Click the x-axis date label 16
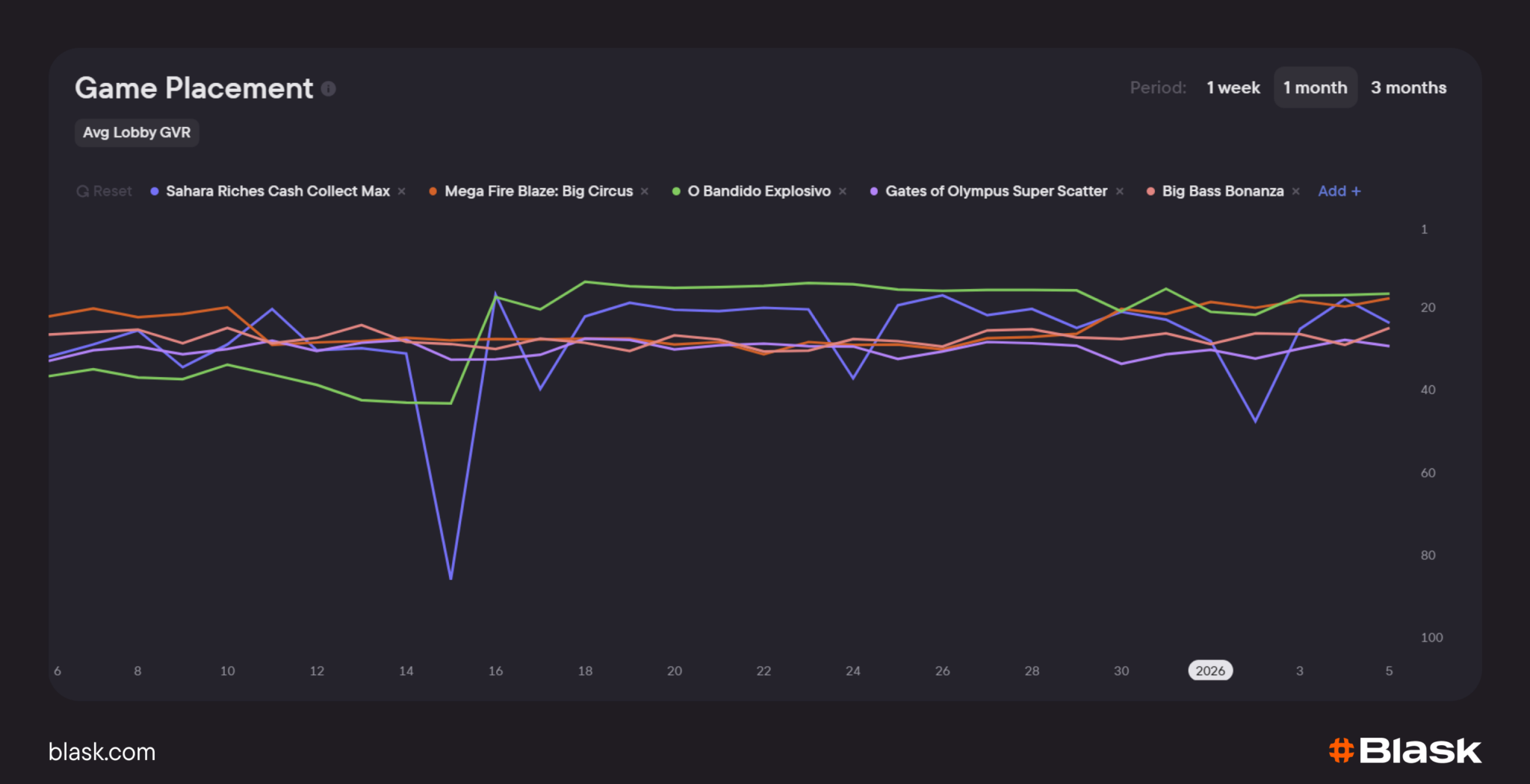Screen dimensions: 1530x784 pyautogui.click(x=495, y=671)
